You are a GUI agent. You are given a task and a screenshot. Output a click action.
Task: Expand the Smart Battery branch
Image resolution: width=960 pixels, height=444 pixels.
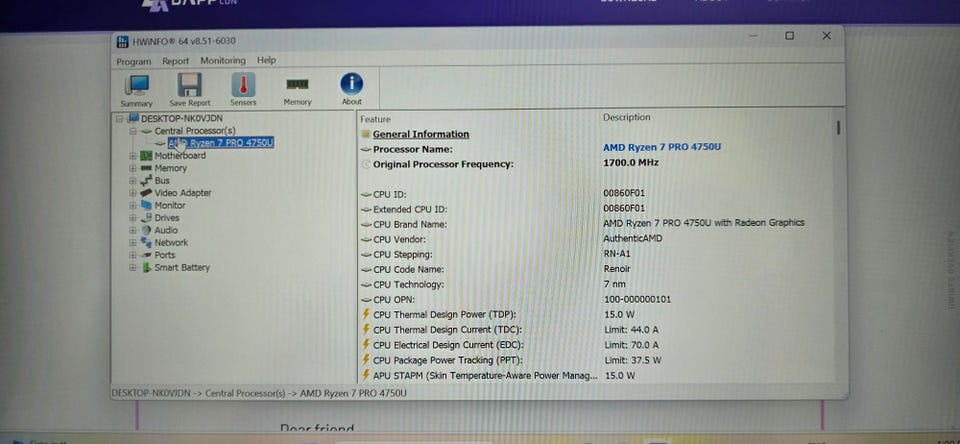click(132, 268)
